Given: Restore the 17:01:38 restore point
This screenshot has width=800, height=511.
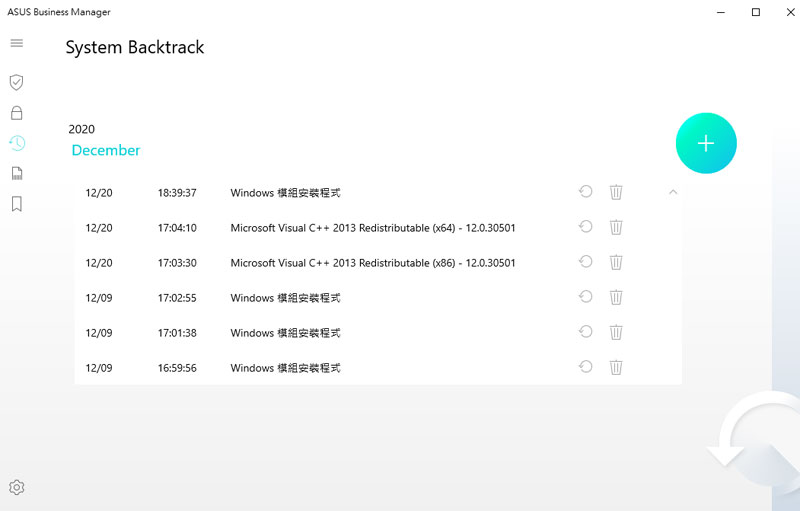Looking at the screenshot, I should (x=586, y=332).
